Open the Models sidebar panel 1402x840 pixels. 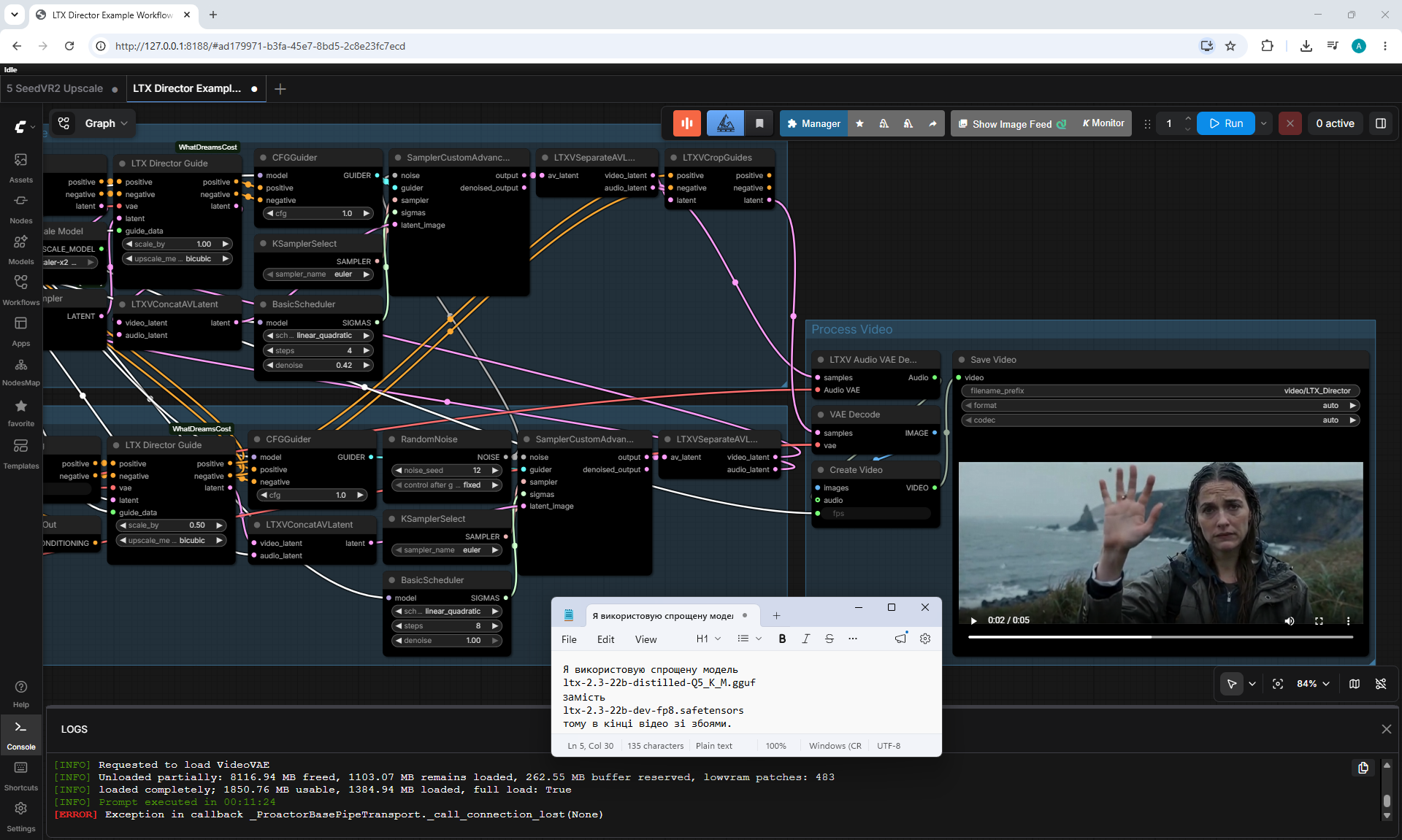(20, 249)
